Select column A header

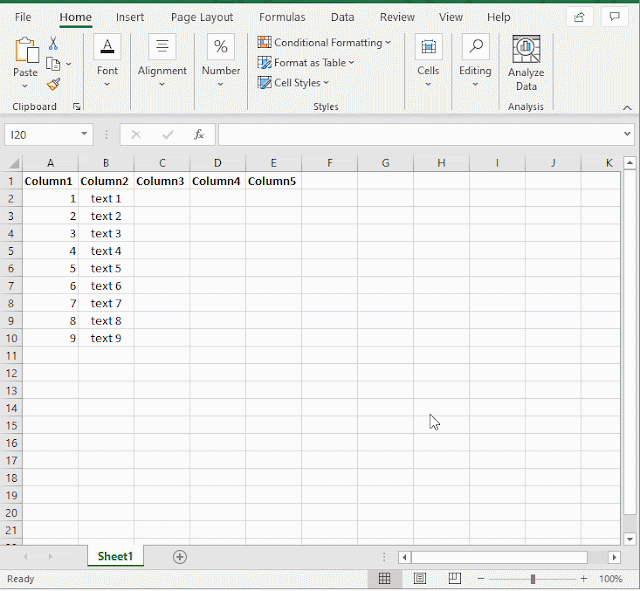tap(50, 163)
